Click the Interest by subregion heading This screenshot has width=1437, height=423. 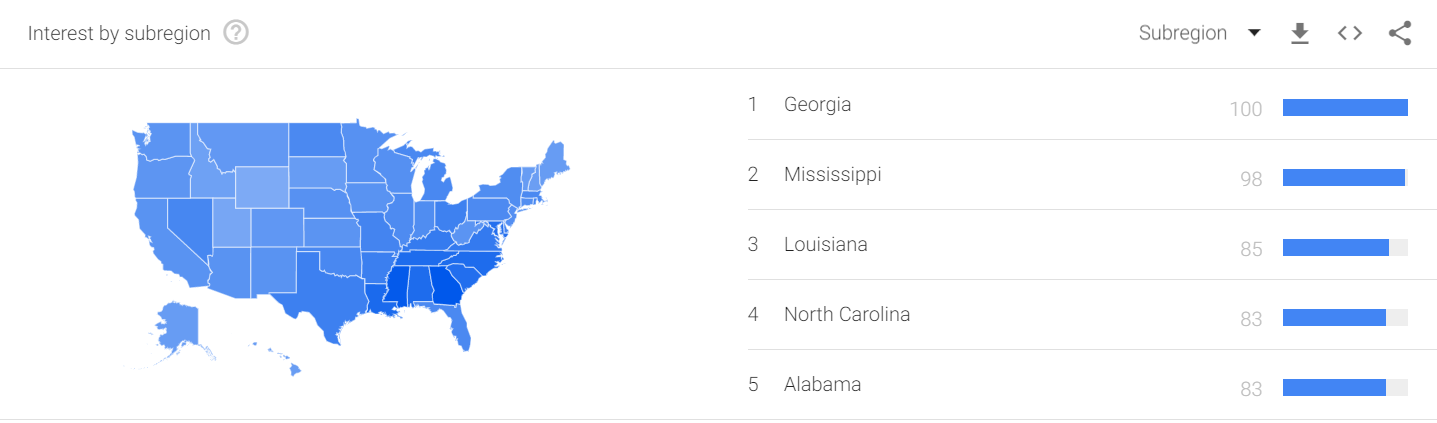pos(119,33)
